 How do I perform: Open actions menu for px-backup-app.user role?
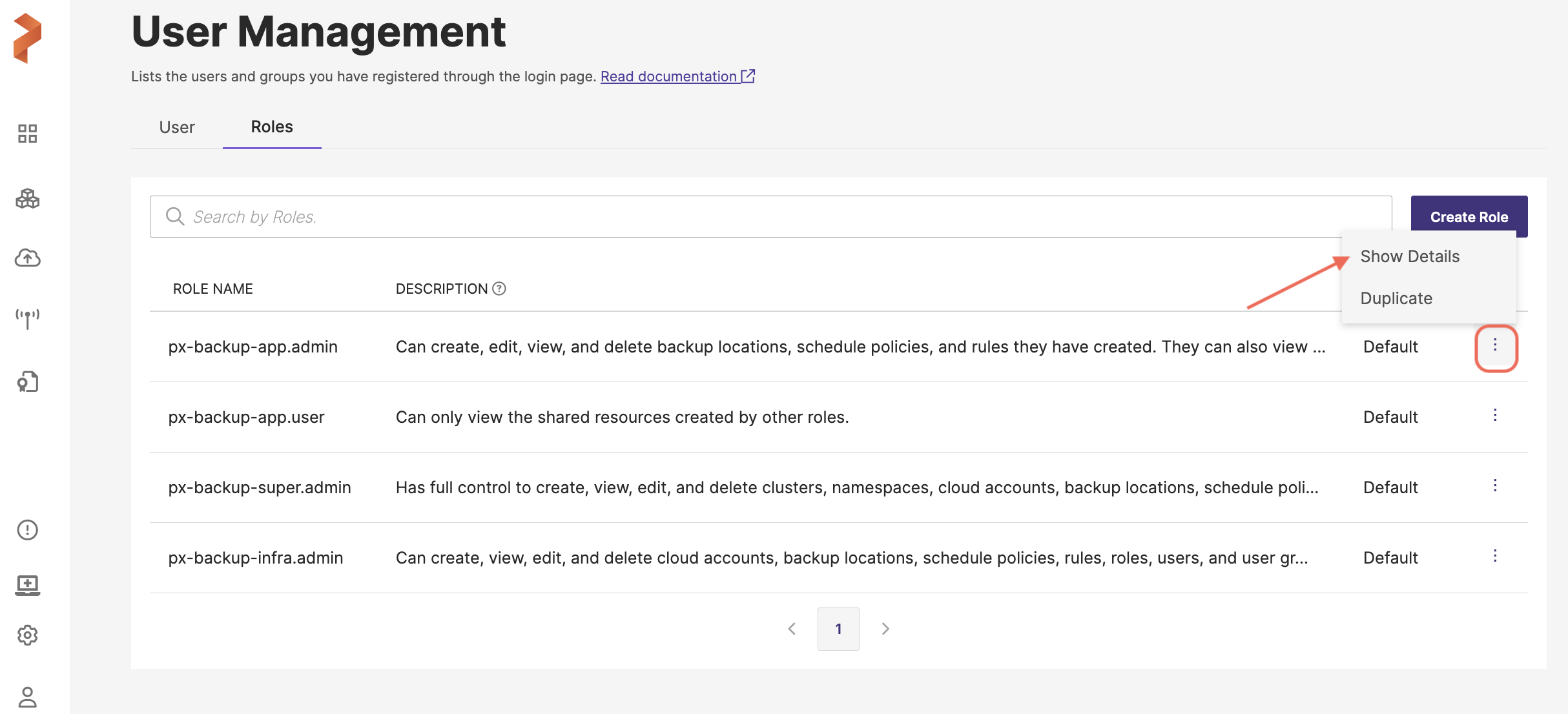point(1494,416)
